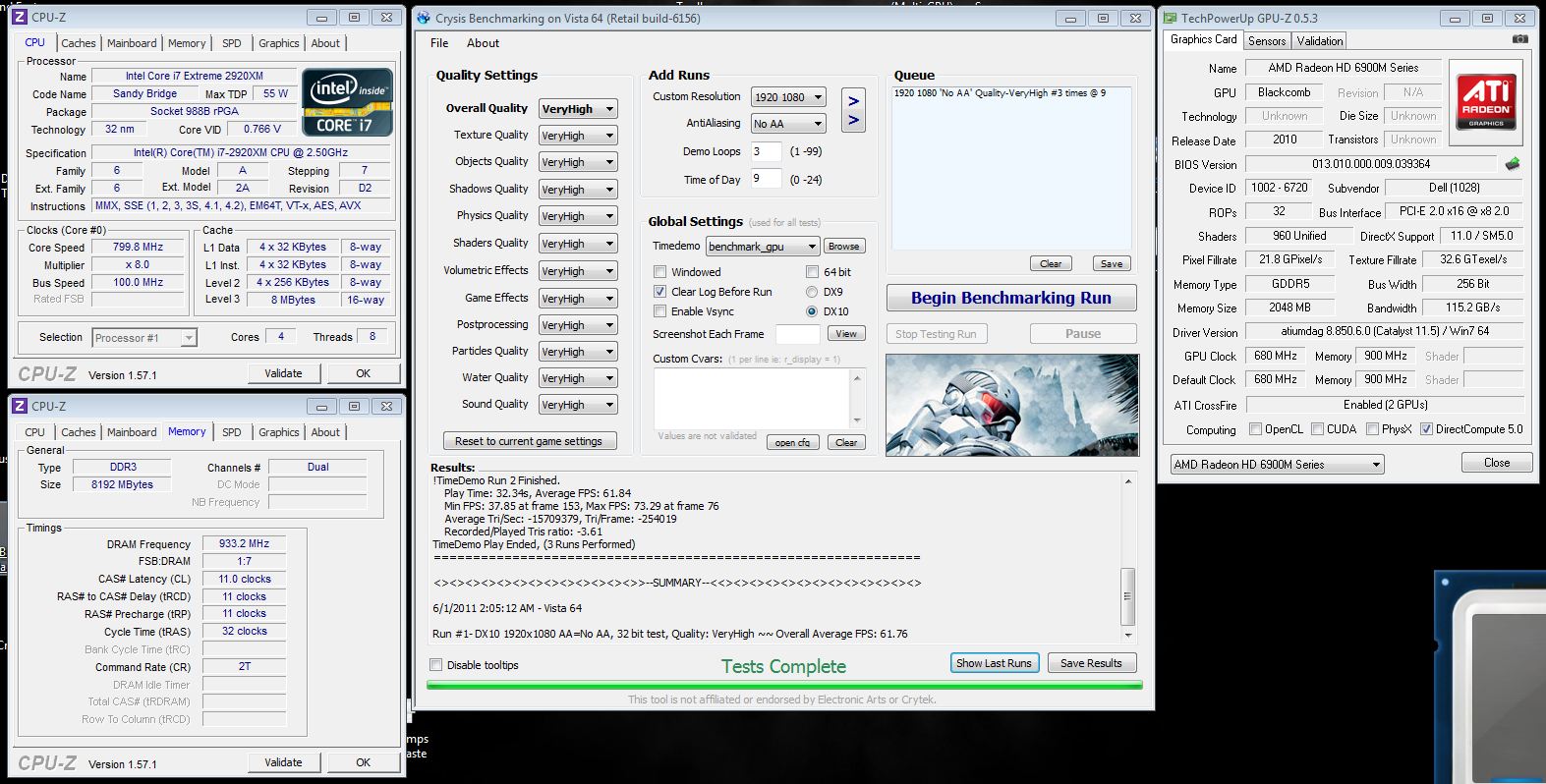Toggle the DirectCompute 5.0 checkbox
The width and height of the screenshot is (1546, 784).
(x=1426, y=429)
